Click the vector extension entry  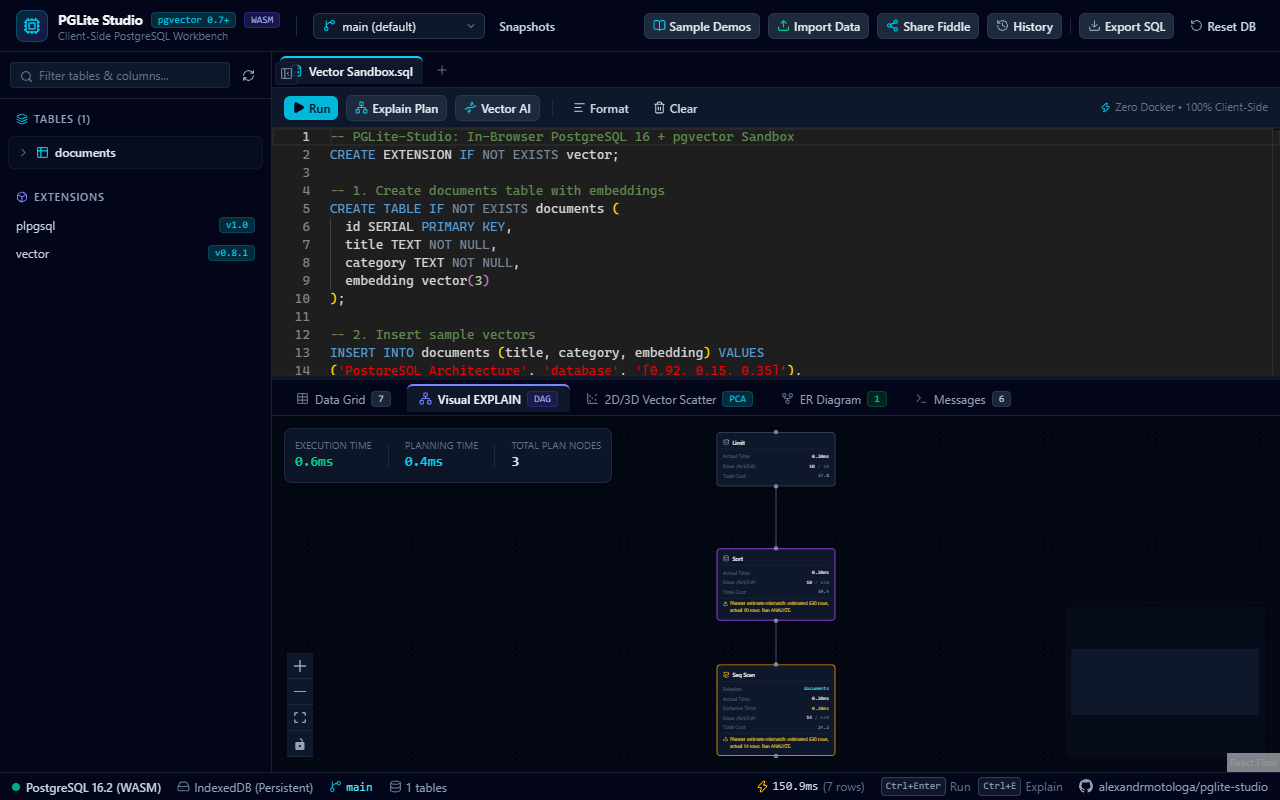(x=135, y=253)
